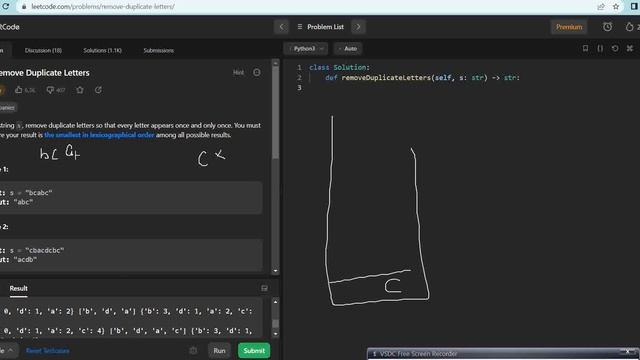Image resolution: width=640 pixels, height=360 pixels.
Task: Click the console layout icon beside Result
Action: click(264, 288)
